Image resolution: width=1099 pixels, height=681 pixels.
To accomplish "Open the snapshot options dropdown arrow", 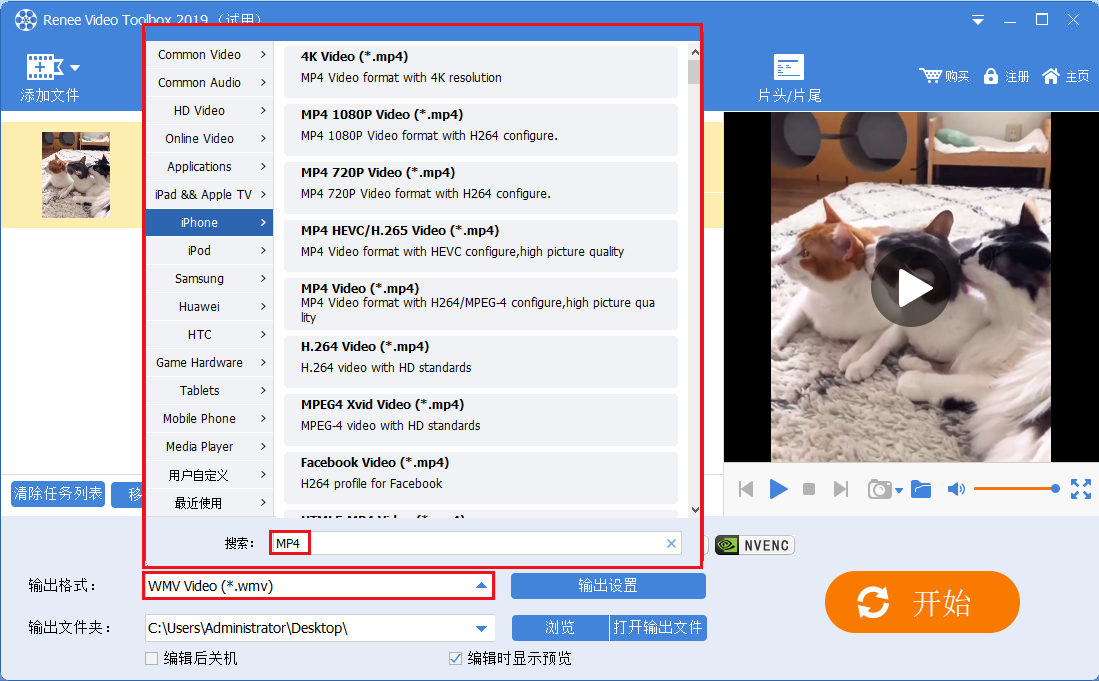I will click(x=899, y=490).
